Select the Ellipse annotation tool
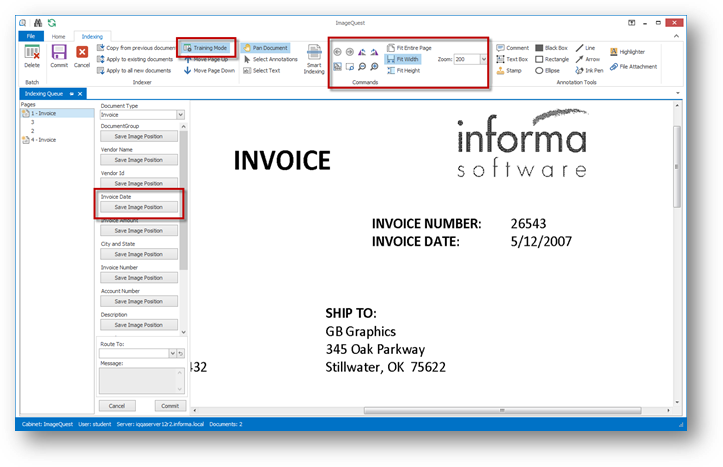The height and width of the screenshot is (467, 723). click(547, 71)
